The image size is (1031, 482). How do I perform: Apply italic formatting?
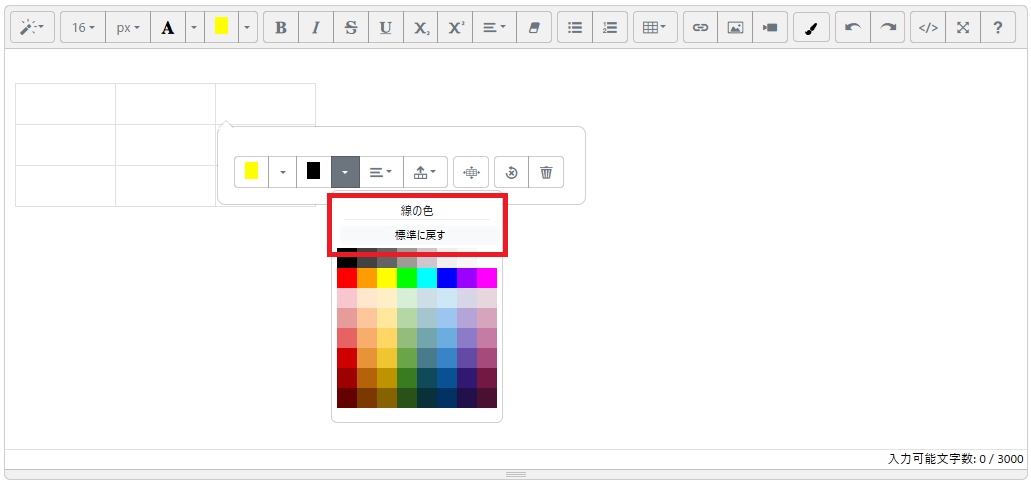tap(316, 28)
